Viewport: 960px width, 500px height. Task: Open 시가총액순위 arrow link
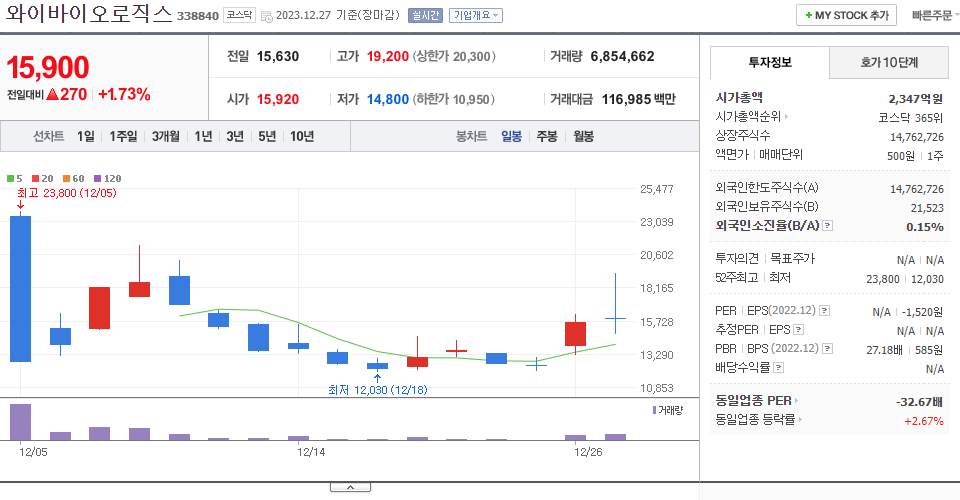pyautogui.click(x=786, y=116)
